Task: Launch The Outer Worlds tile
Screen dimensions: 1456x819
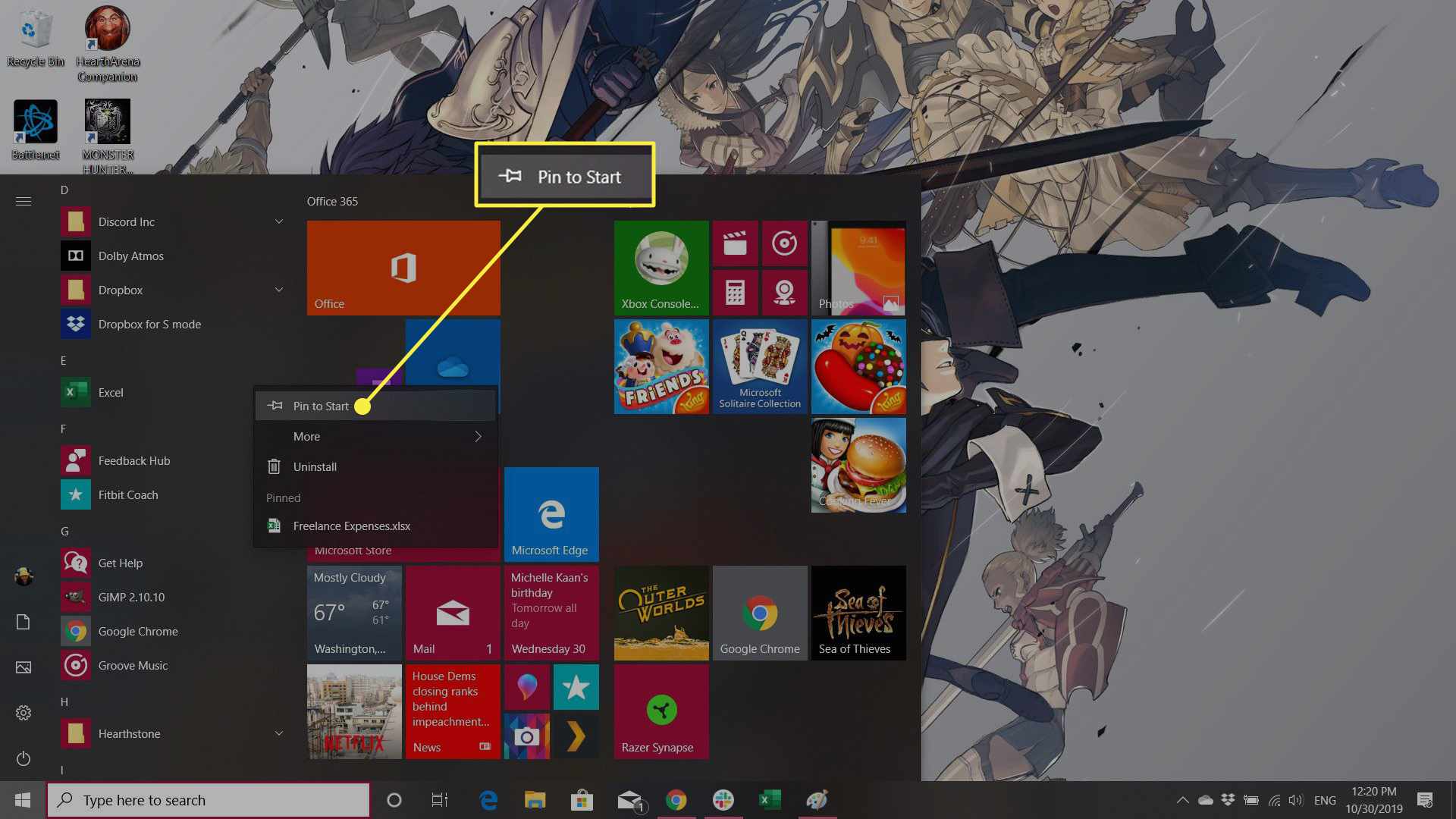Action: 661,613
